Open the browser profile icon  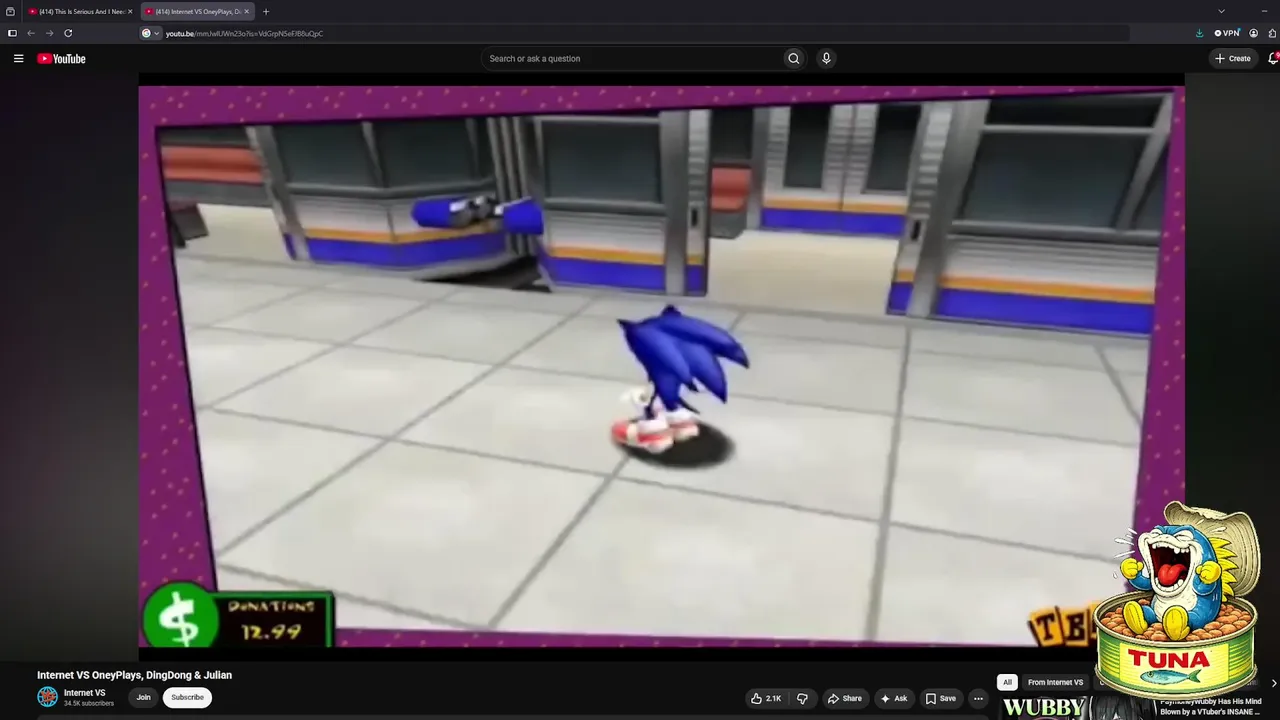(x=1254, y=33)
